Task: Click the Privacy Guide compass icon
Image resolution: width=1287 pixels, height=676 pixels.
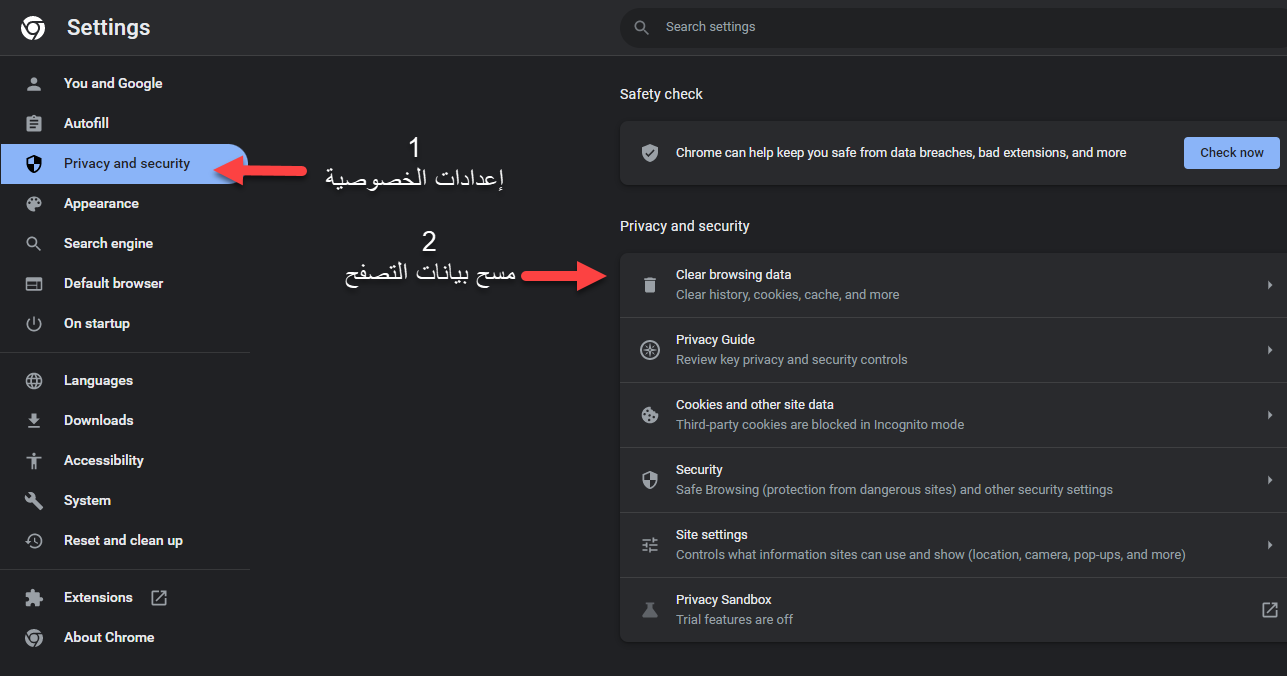Action: pyautogui.click(x=650, y=350)
